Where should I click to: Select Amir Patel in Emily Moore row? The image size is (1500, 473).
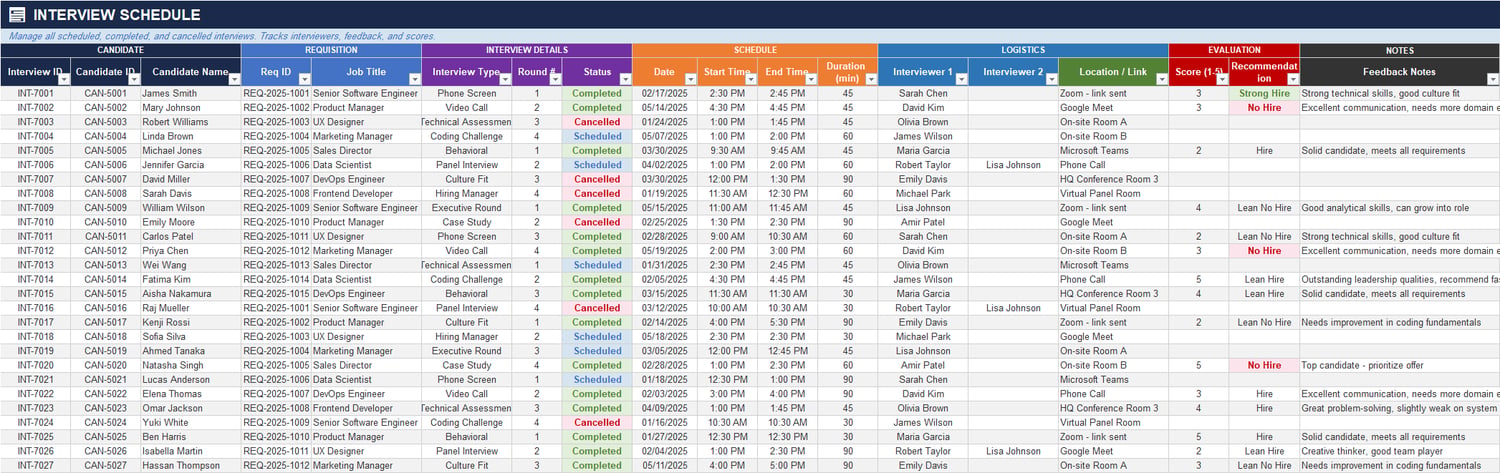(923, 222)
